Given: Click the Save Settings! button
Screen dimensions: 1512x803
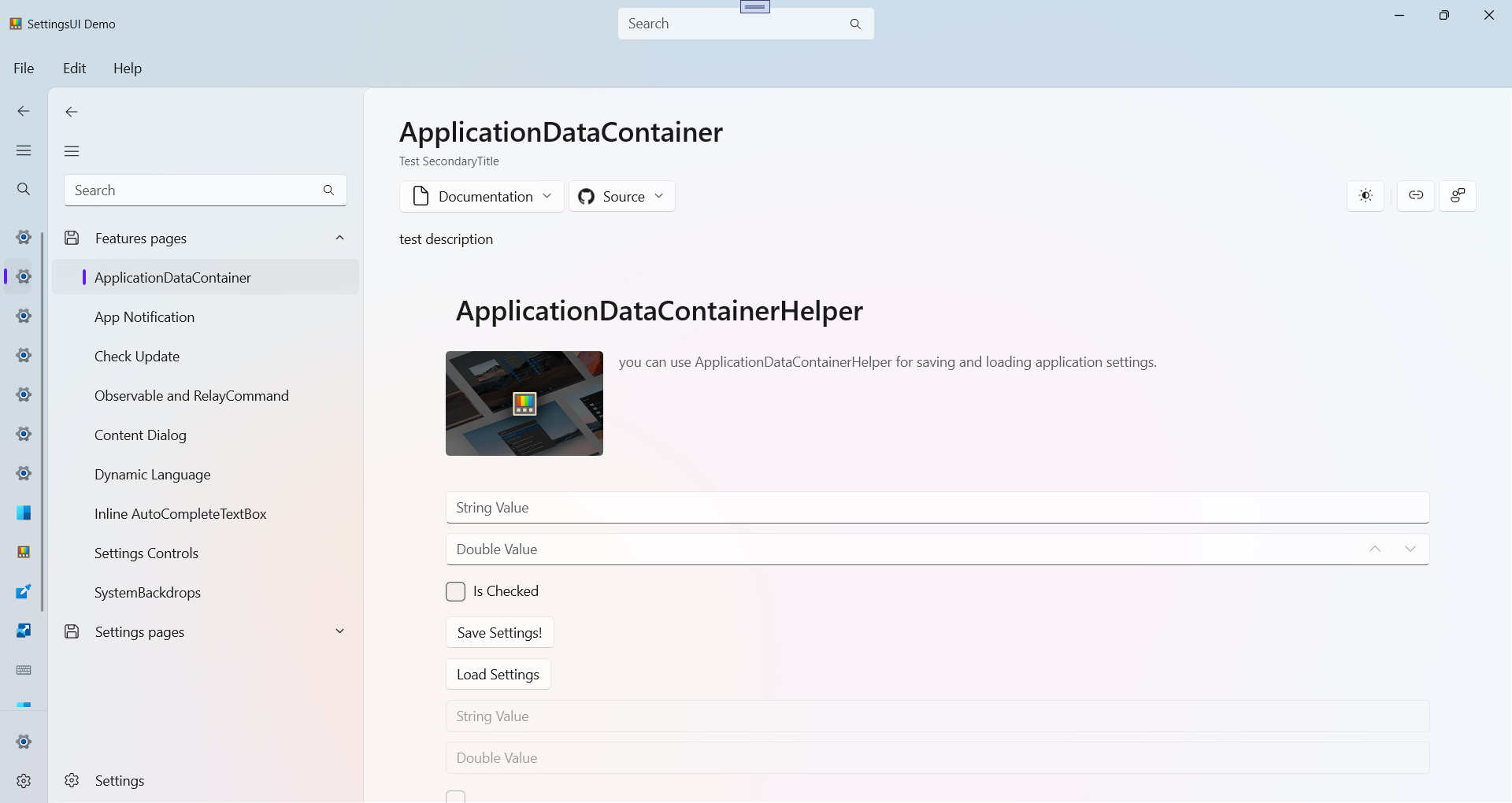Looking at the screenshot, I should (499, 633).
